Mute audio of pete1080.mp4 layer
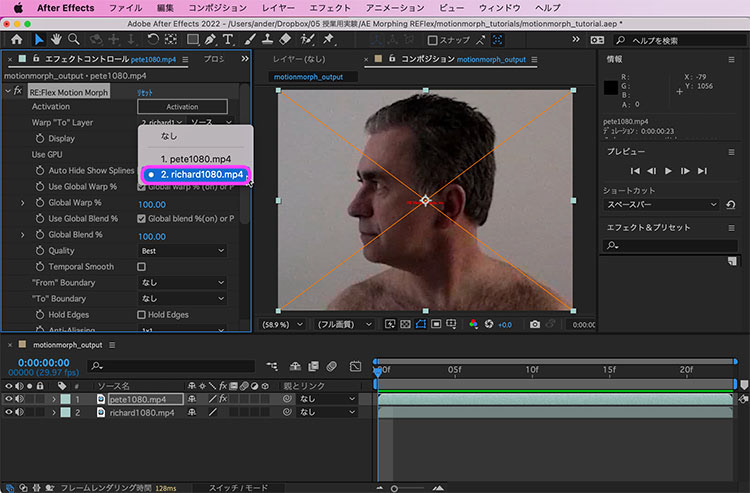The image size is (750, 493). 20,399
